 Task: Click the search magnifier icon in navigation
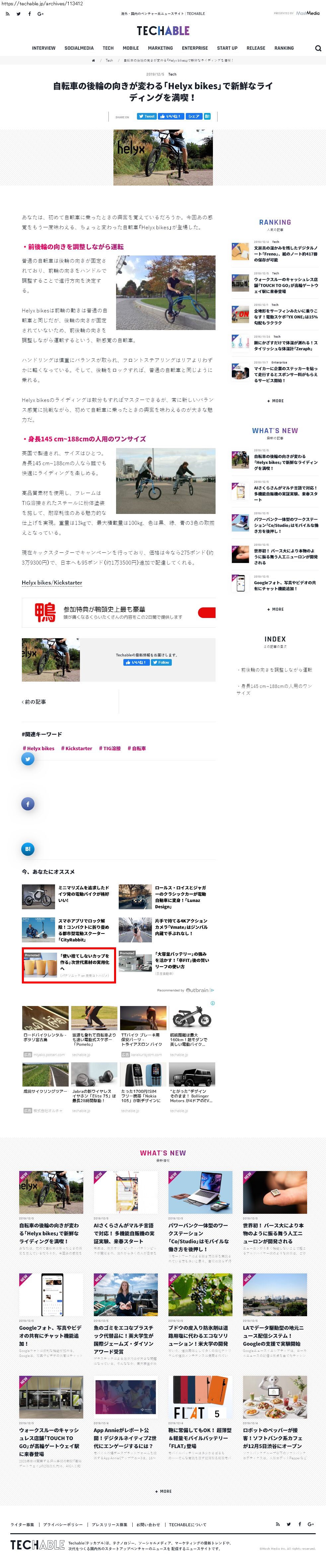click(x=318, y=48)
